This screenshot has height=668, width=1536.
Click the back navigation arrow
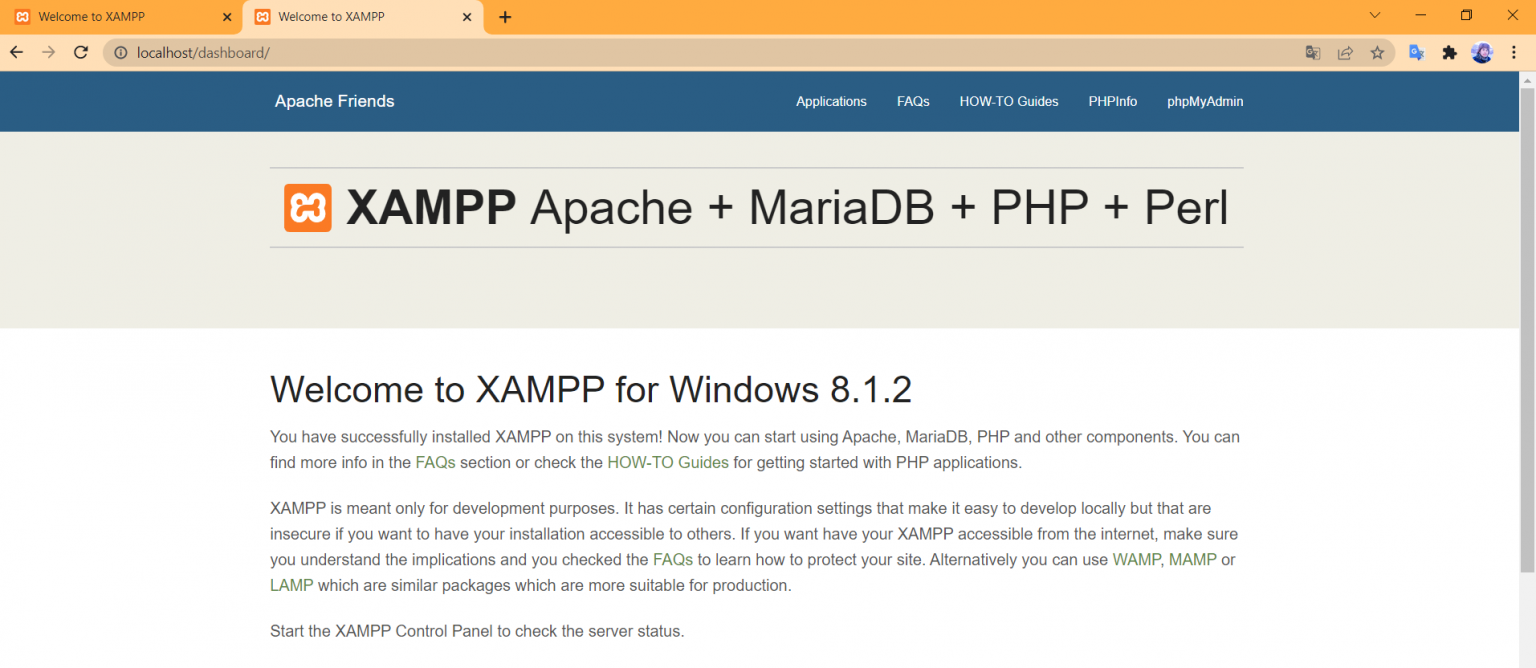pos(16,53)
